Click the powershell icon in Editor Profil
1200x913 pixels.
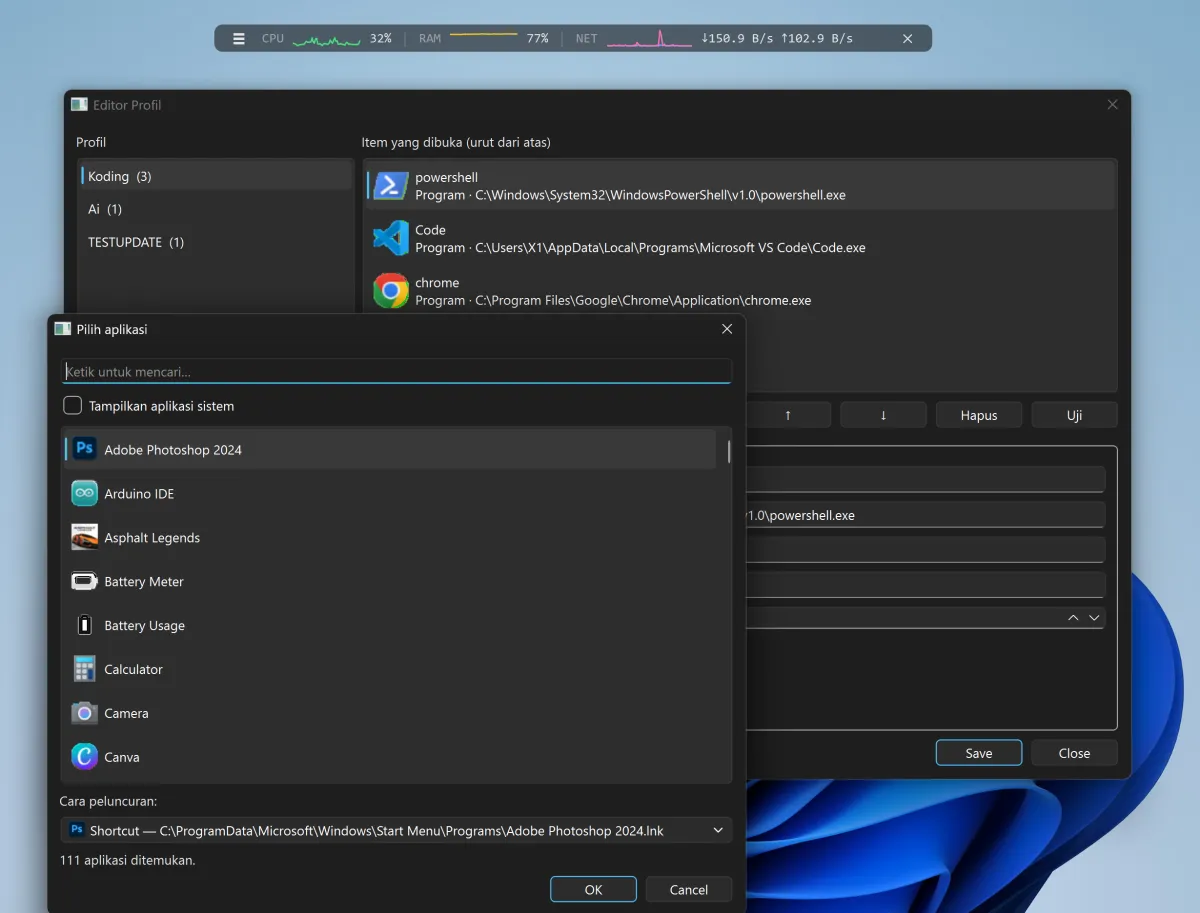point(391,186)
